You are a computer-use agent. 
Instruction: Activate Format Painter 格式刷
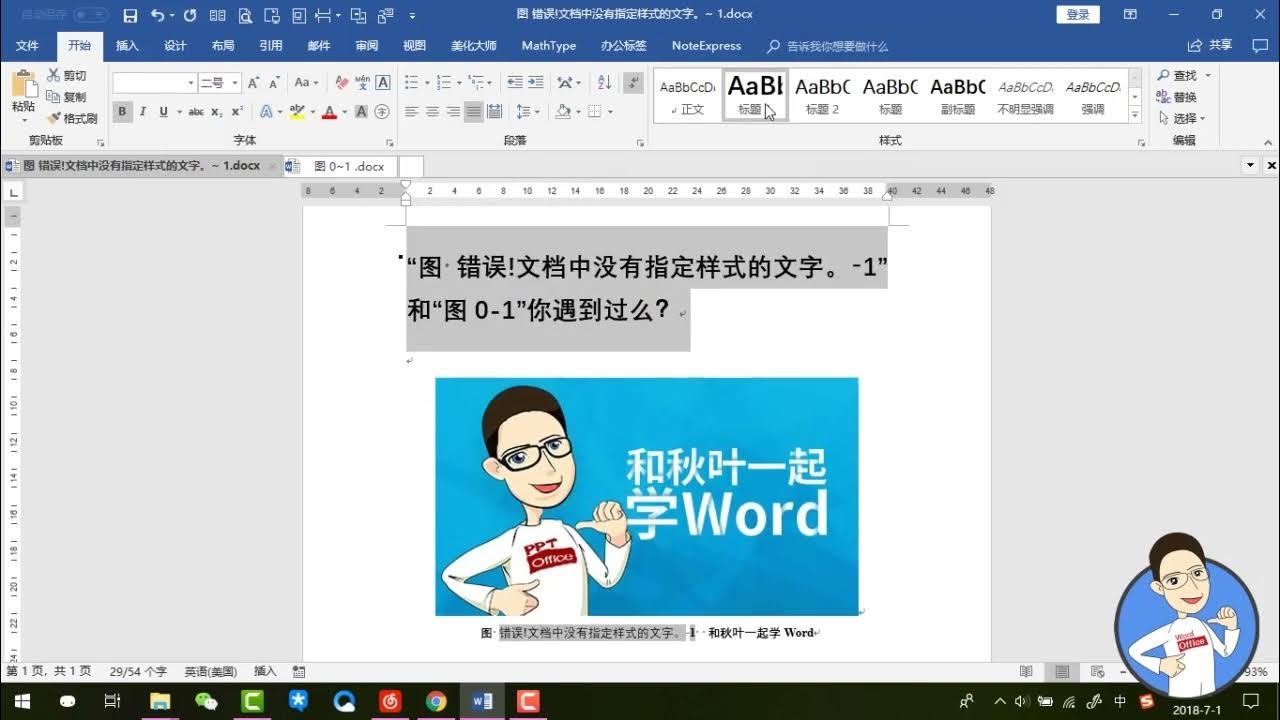72,118
